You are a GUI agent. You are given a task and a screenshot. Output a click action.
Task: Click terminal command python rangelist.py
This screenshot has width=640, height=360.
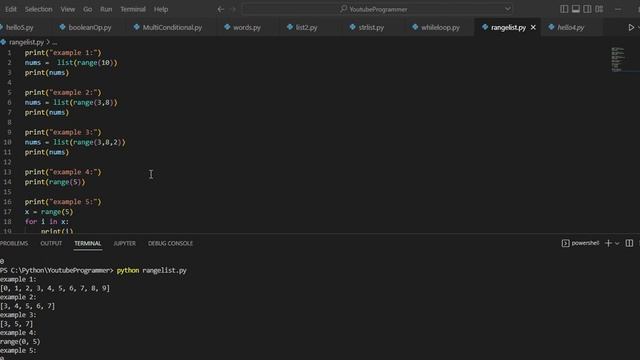click(151, 270)
